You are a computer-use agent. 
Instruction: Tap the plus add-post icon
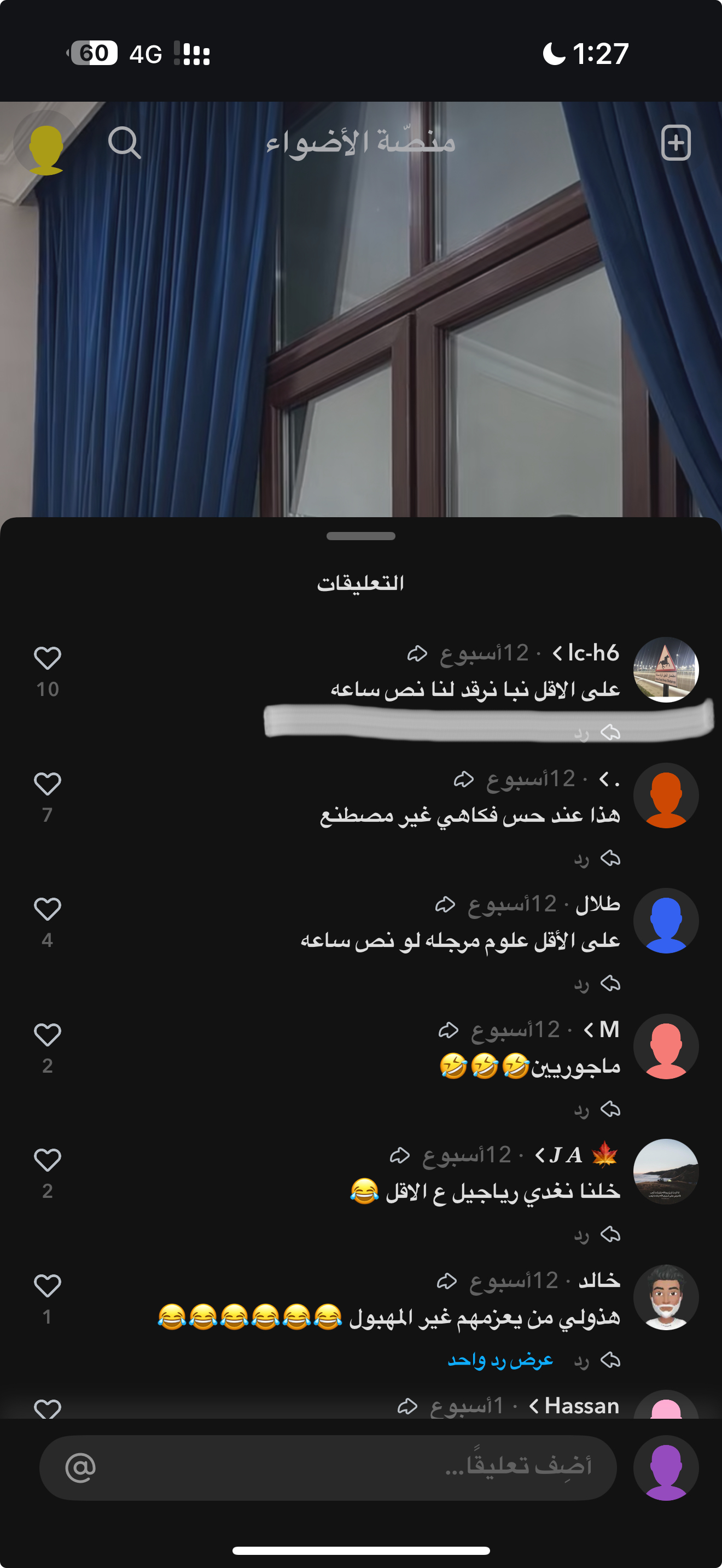(x=676, y=143)
